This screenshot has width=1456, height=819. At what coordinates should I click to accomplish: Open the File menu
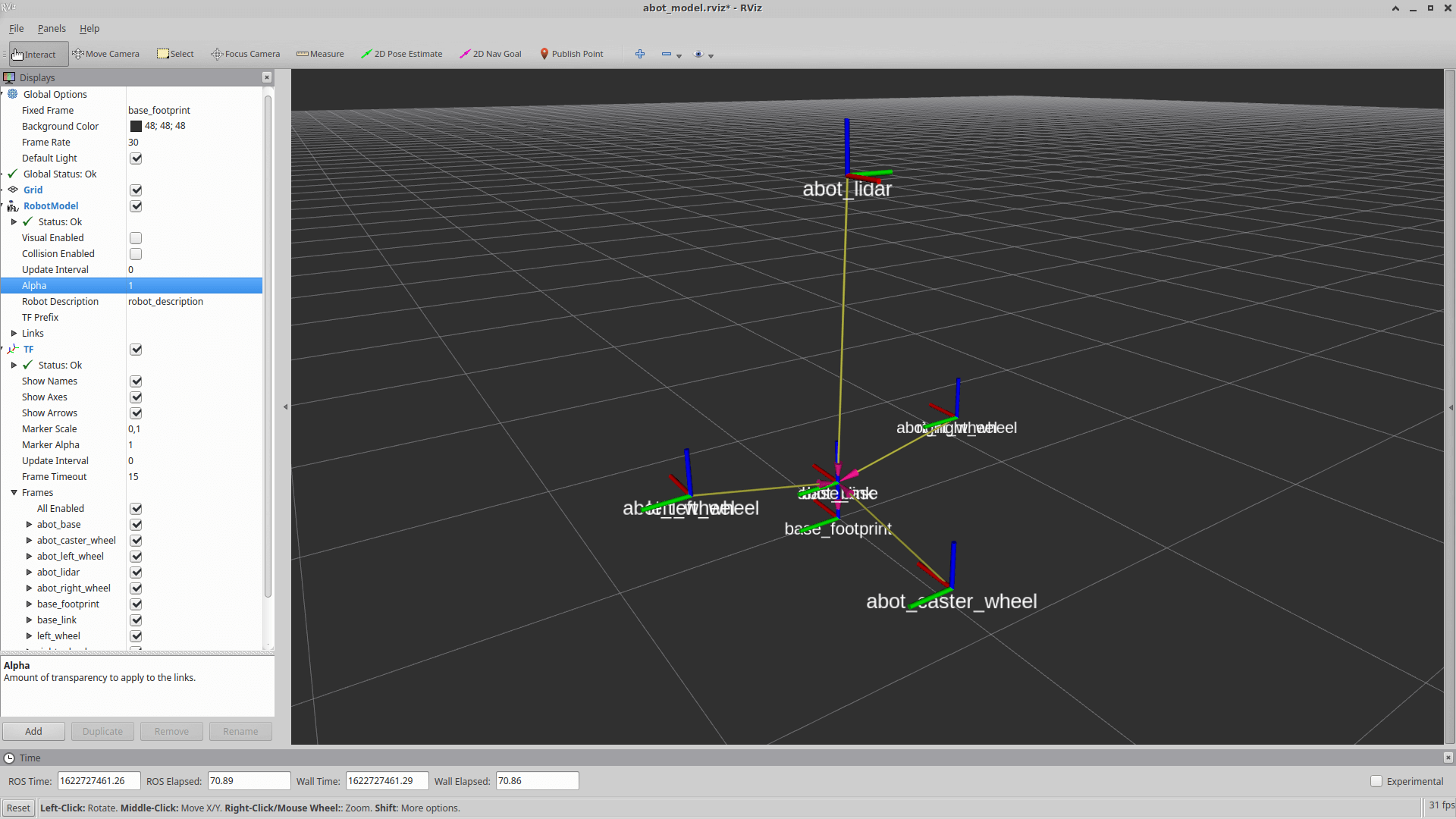pyautogui.click(x=16, y=28)
